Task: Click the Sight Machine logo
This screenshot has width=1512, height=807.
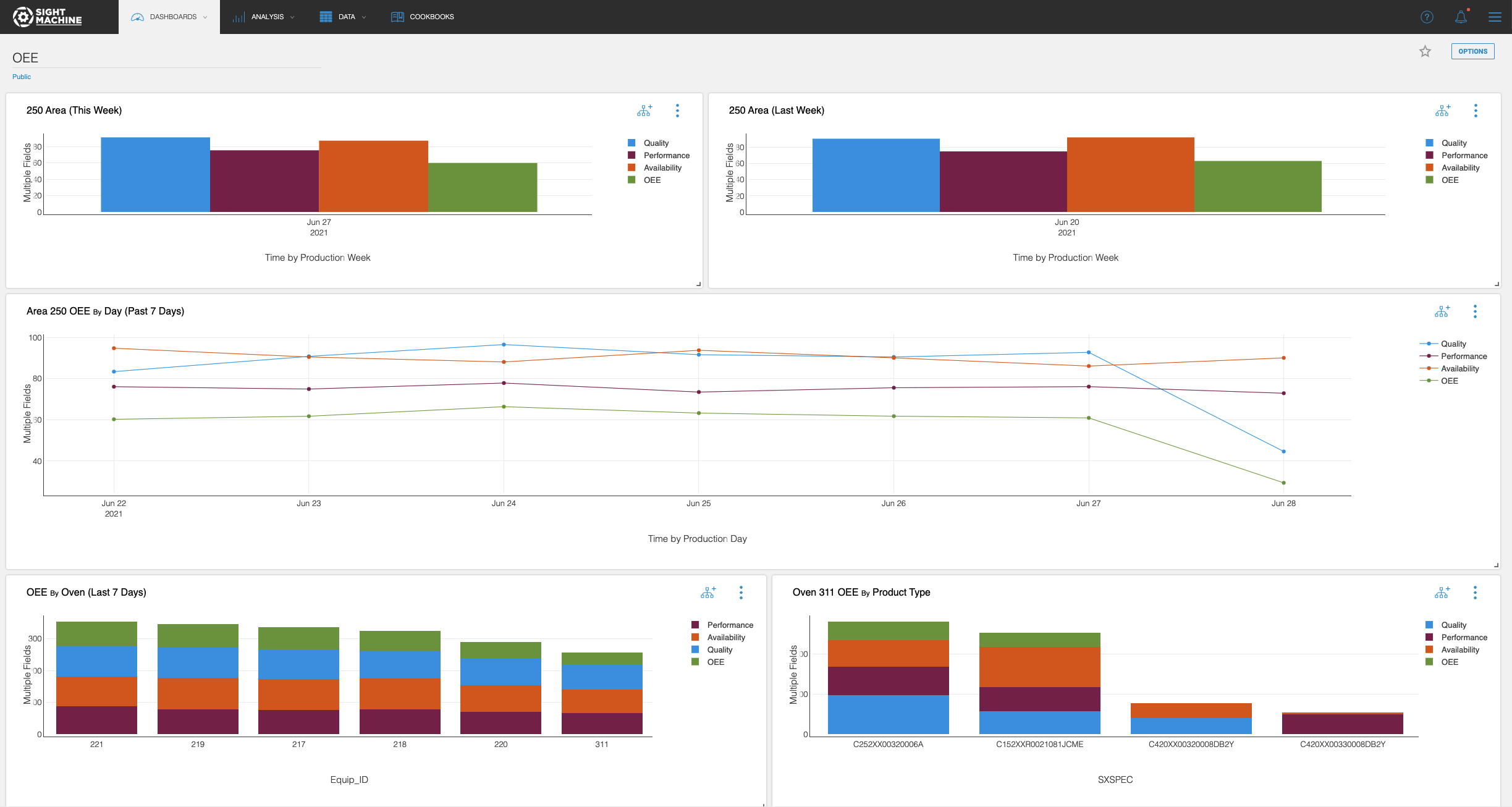Action: pos(48,17)
